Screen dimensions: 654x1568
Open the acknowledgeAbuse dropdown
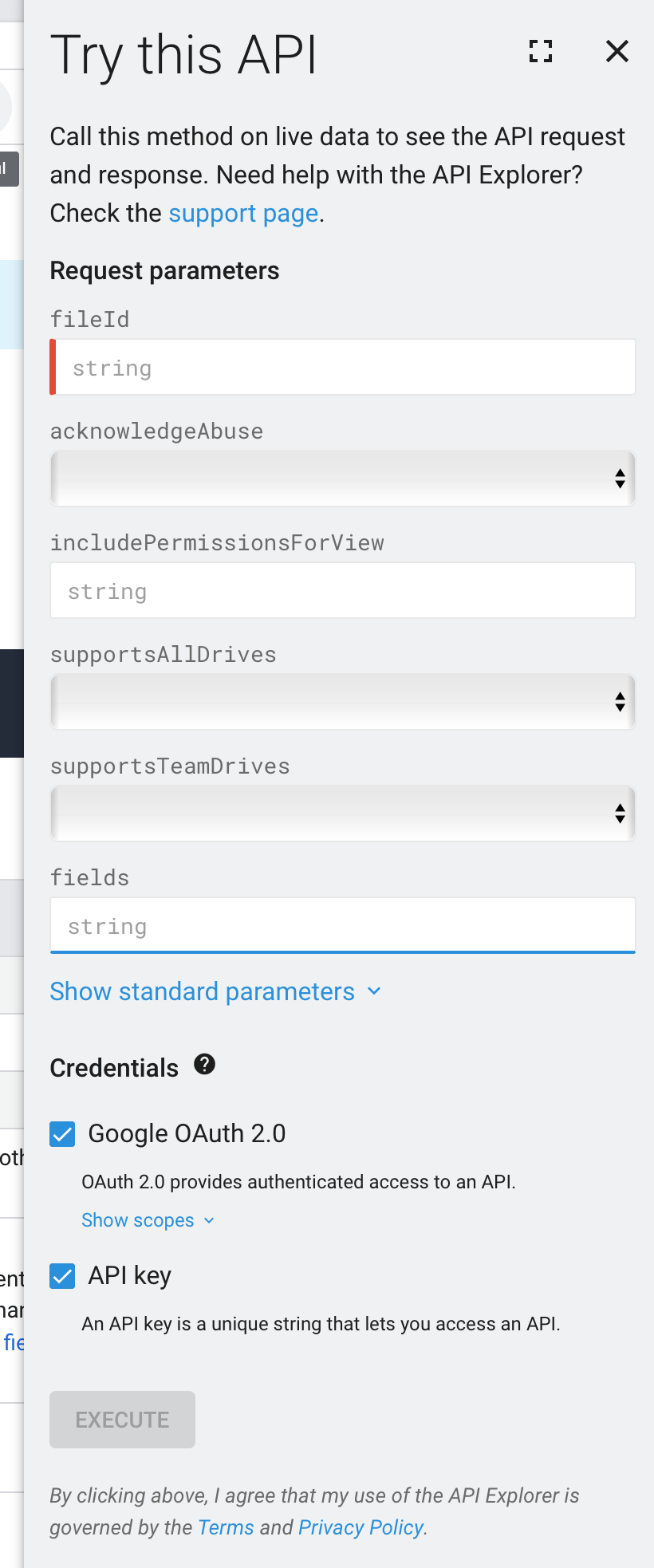pyautogui.click(x=341, y=479)
